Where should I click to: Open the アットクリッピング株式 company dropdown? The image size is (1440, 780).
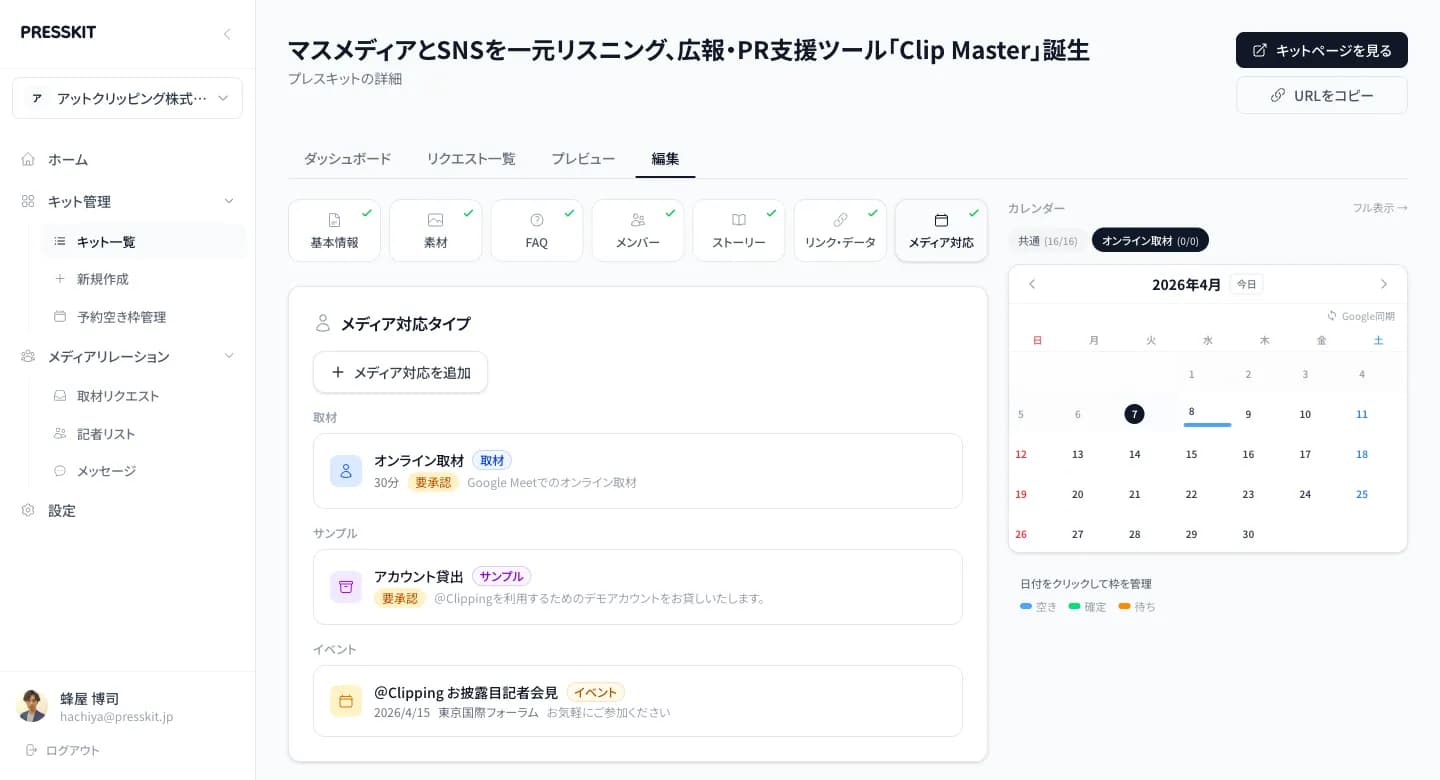point(127,98)
